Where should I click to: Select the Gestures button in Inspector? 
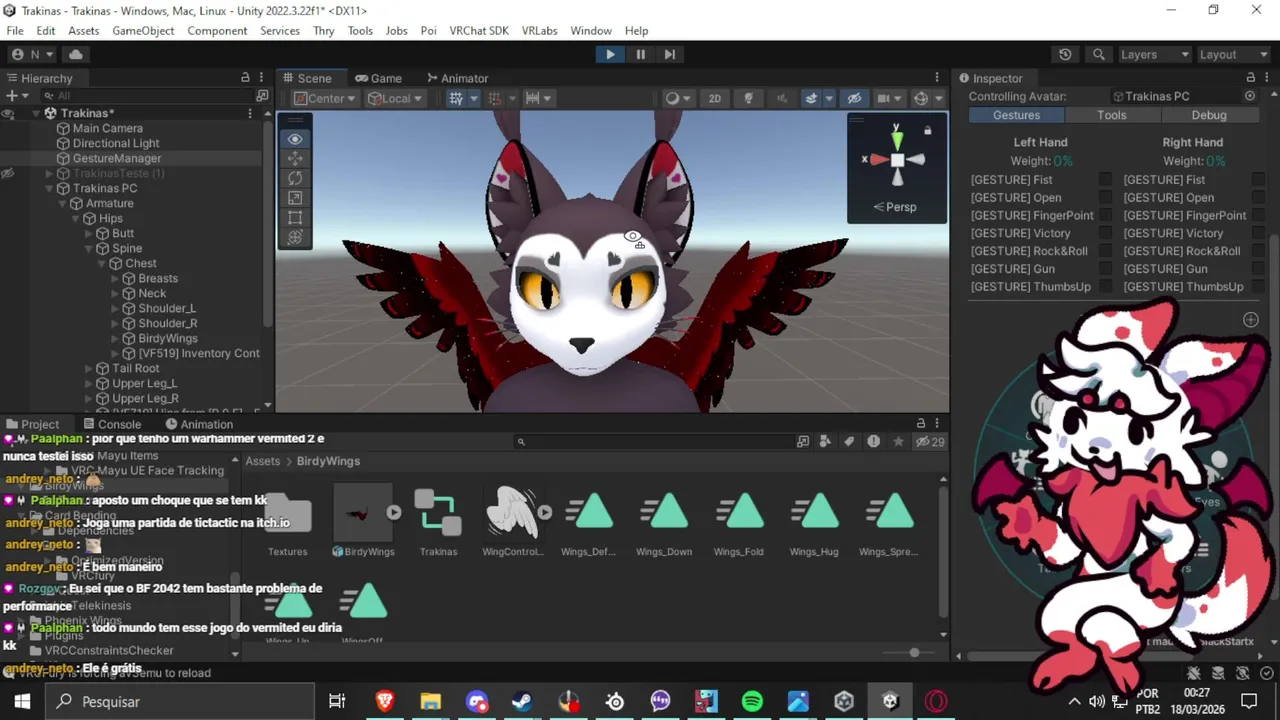pyautogui.click(x=1016, y=115)
